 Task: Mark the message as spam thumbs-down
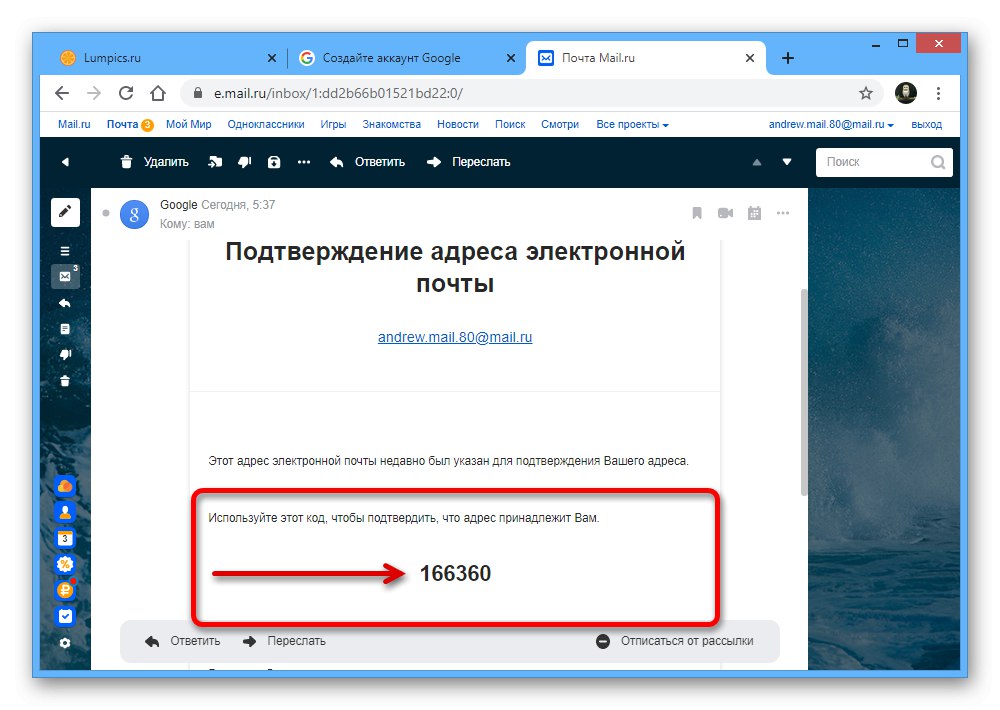245,162
